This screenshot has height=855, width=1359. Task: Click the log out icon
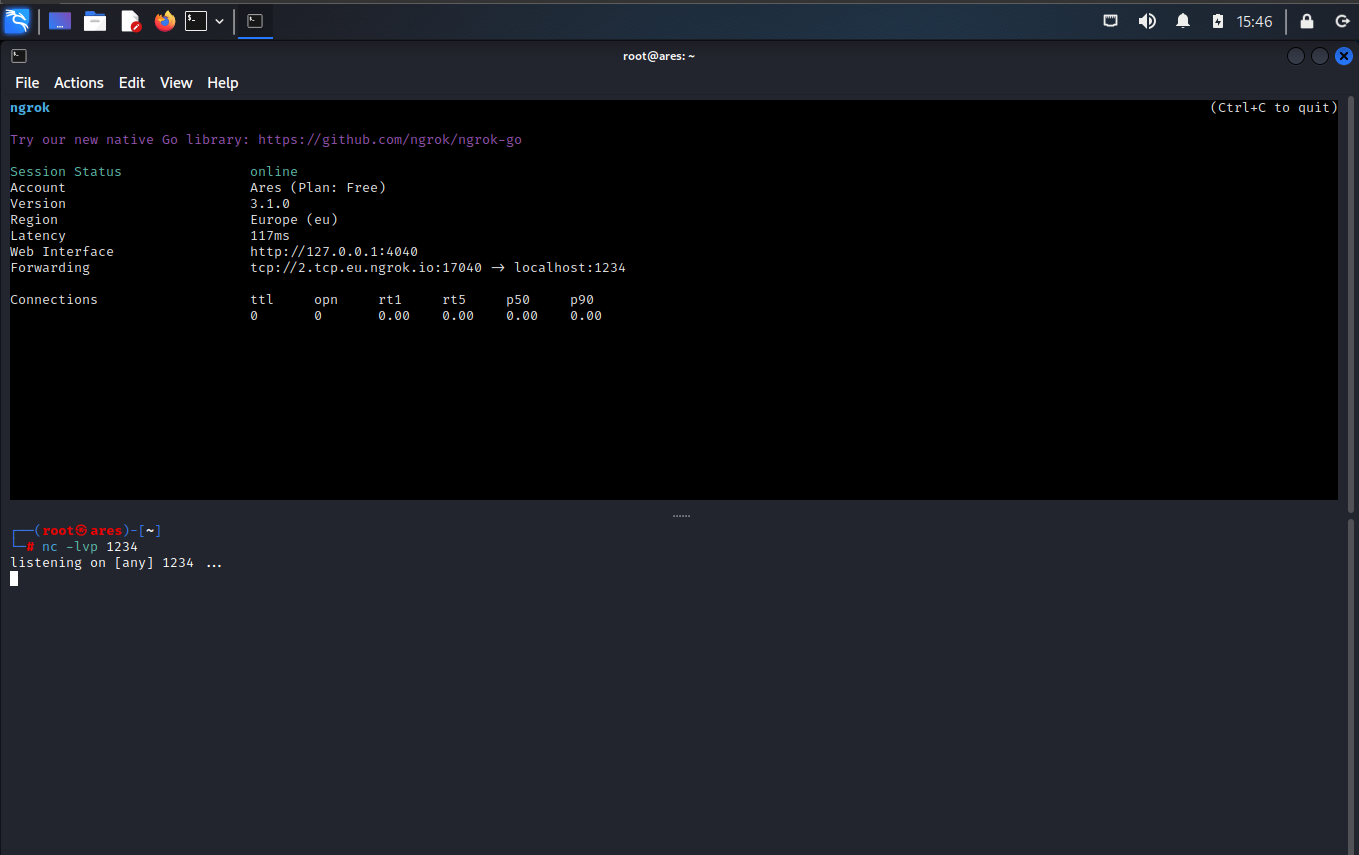click(x=1342, y=21)
